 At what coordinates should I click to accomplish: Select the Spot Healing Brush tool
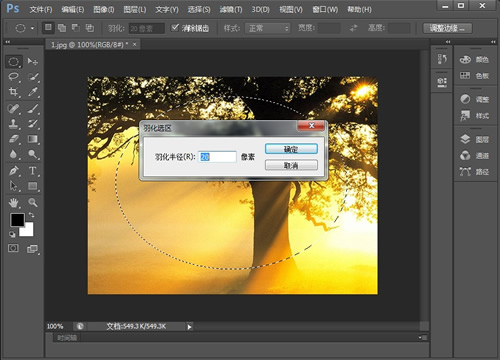pyautogui.click(x=14, y=109)
